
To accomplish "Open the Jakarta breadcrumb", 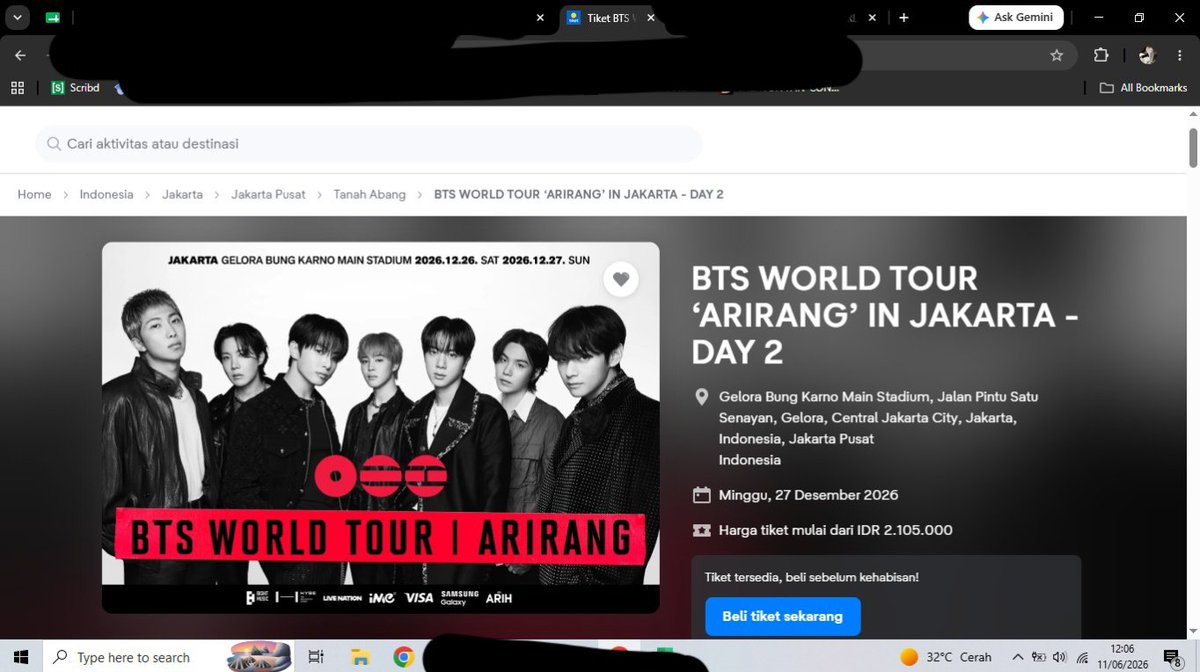I will point(182,194).
